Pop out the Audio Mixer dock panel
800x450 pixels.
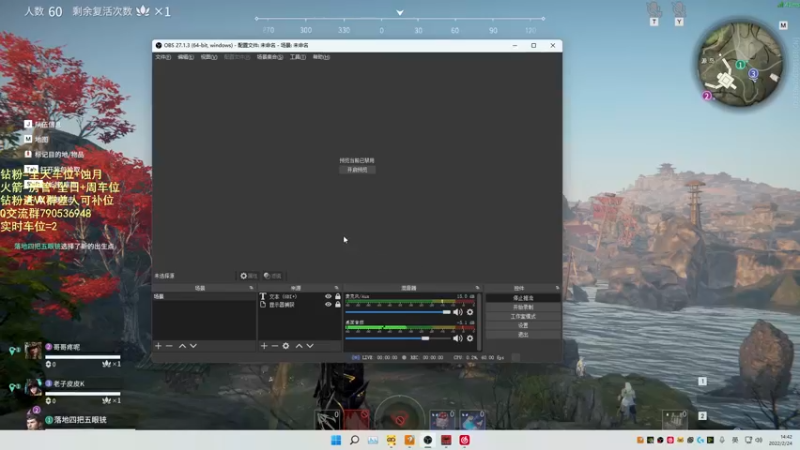point(478,288)
